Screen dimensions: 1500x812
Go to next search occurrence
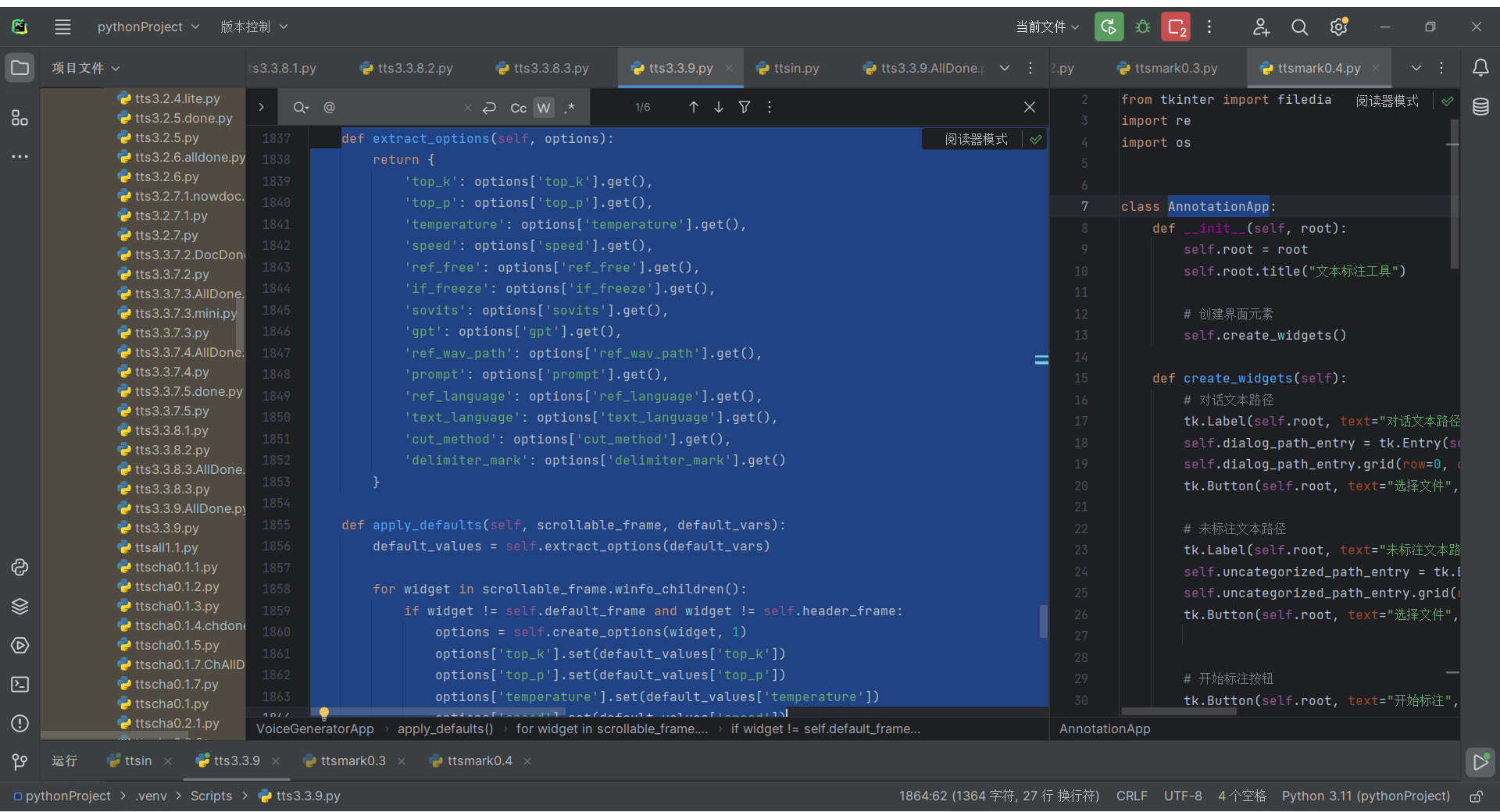click(x=719, y=107)
